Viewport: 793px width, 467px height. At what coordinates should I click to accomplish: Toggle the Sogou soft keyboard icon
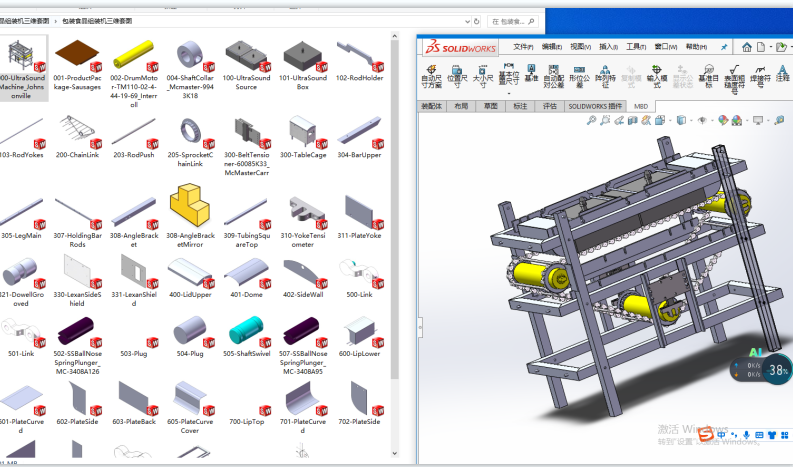tap(759, 435)
